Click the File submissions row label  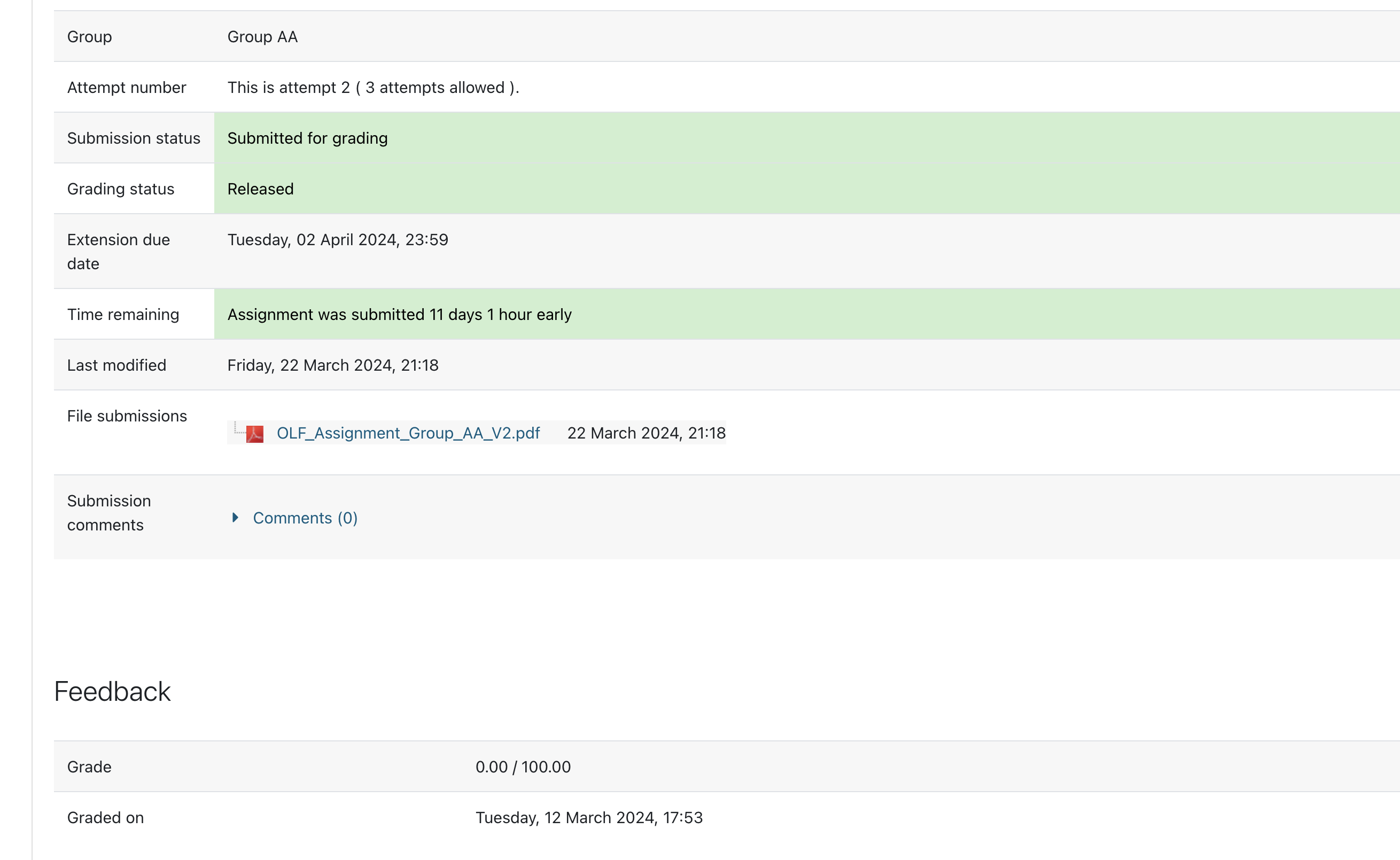[127, 416]
